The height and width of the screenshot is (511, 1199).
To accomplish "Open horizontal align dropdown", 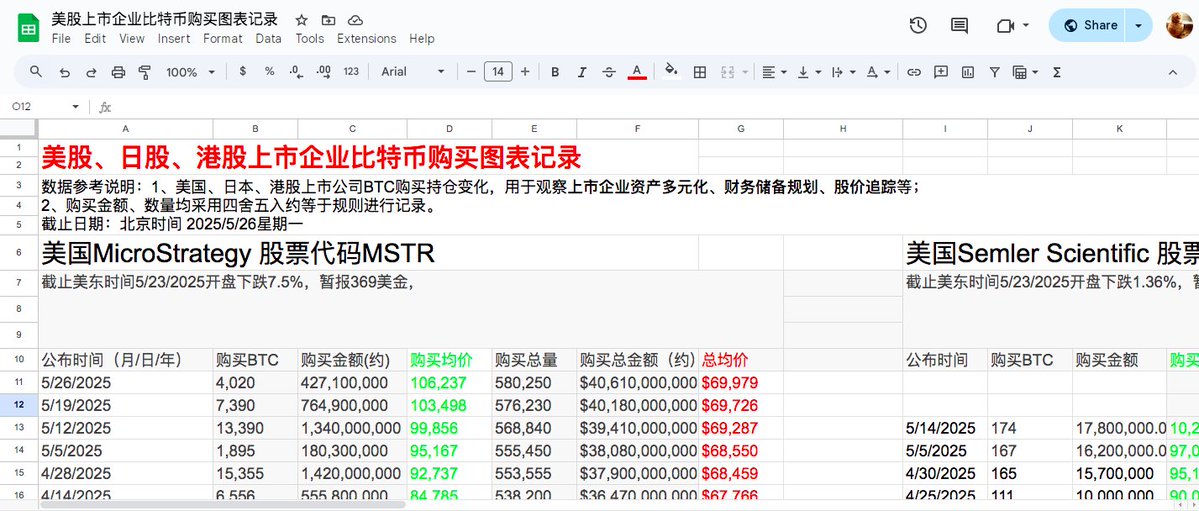I will coord(774,72).
